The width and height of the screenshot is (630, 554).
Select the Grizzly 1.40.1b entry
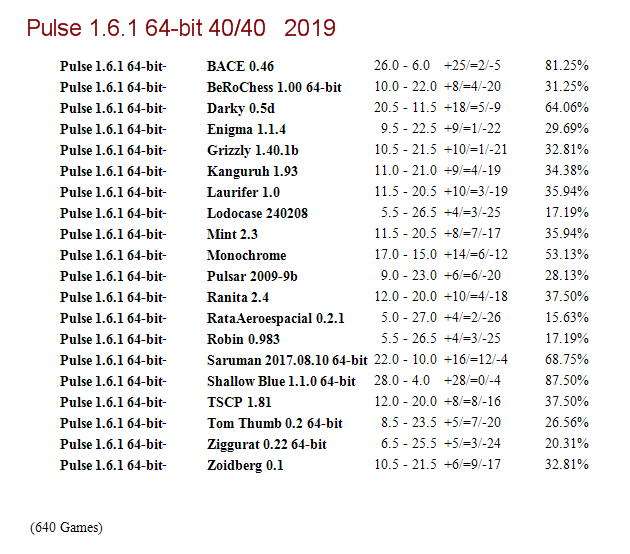pyautogui.click(x=253, y=150)
